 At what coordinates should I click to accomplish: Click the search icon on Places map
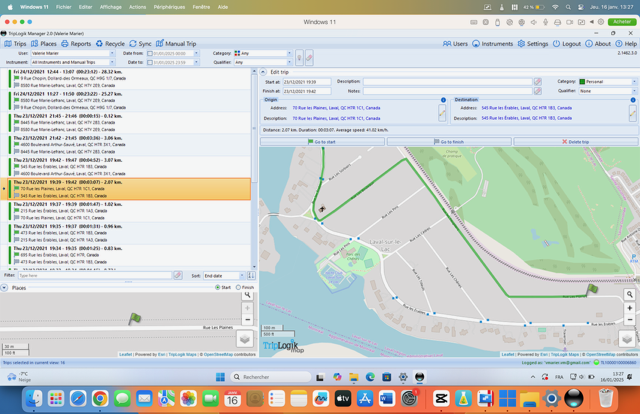click(247, 295)
